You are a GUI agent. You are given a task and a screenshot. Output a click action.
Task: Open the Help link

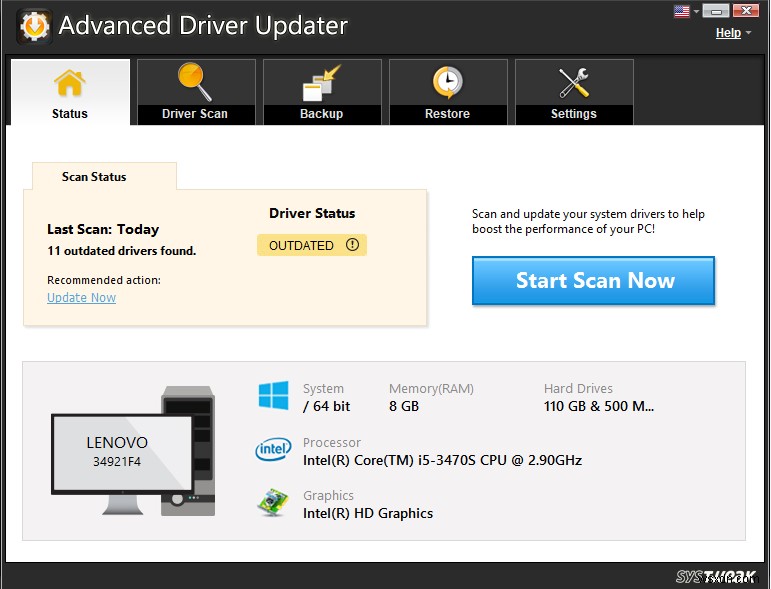pyautogui.click(x=728, y=33)
